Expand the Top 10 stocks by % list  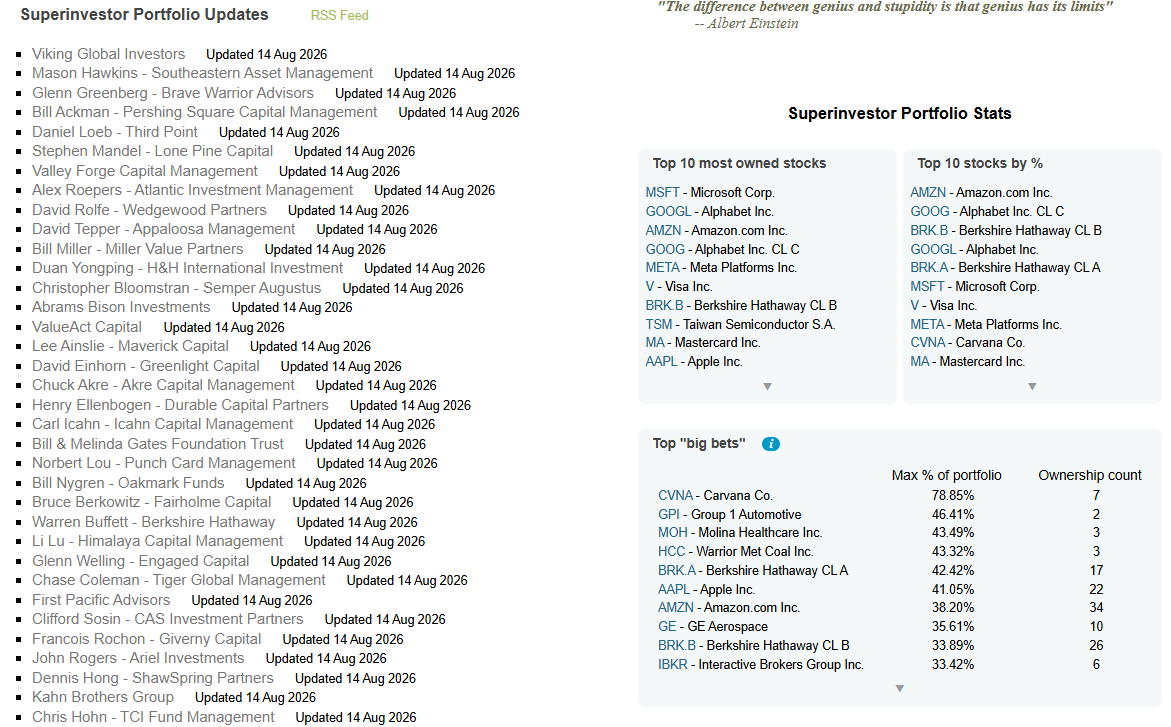(1032, 386)
